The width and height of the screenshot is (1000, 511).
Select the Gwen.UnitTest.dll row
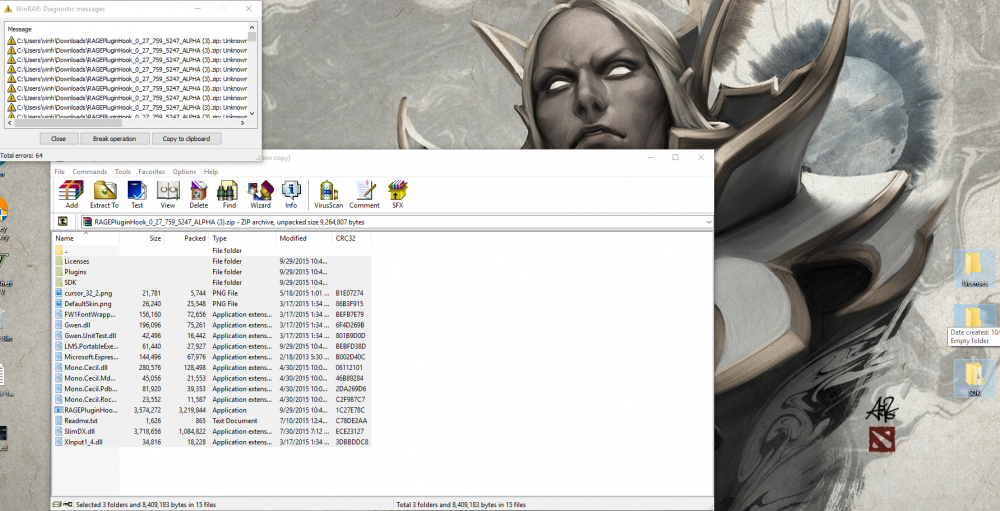(213, 336)
